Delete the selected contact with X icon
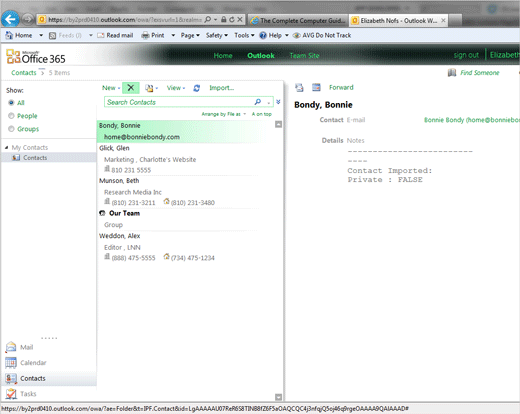Screen dimensions: 520x414 (131, 88)
